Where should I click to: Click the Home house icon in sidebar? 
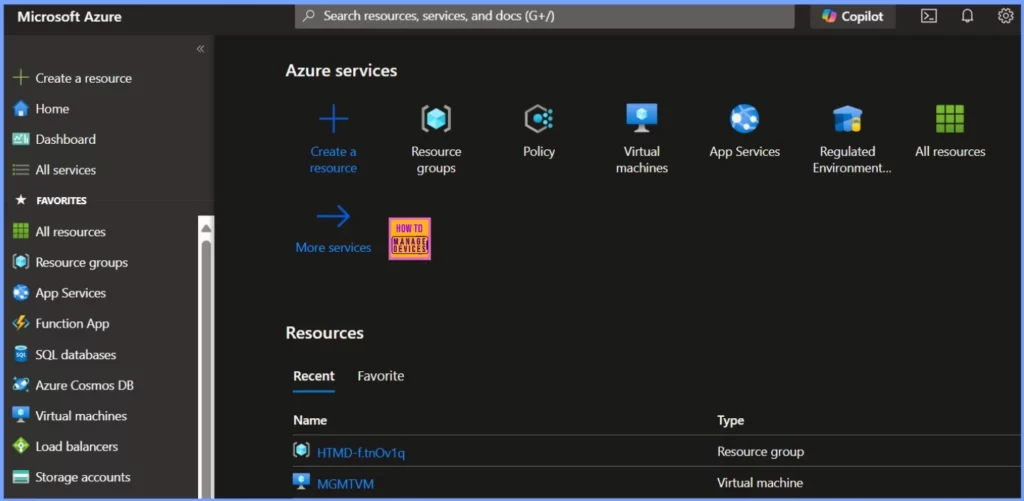tap(21, 108)
